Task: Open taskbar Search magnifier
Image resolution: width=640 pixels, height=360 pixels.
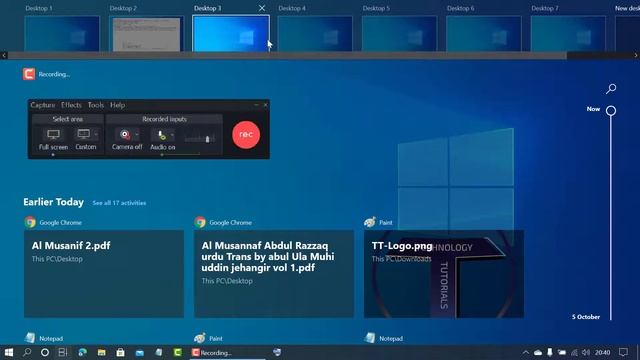Action: coord(27,352)
